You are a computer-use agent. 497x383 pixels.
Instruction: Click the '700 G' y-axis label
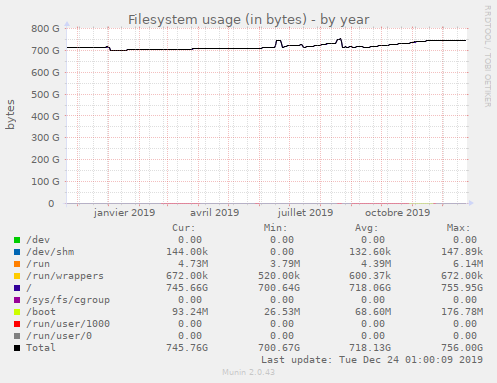pos(45,51)
